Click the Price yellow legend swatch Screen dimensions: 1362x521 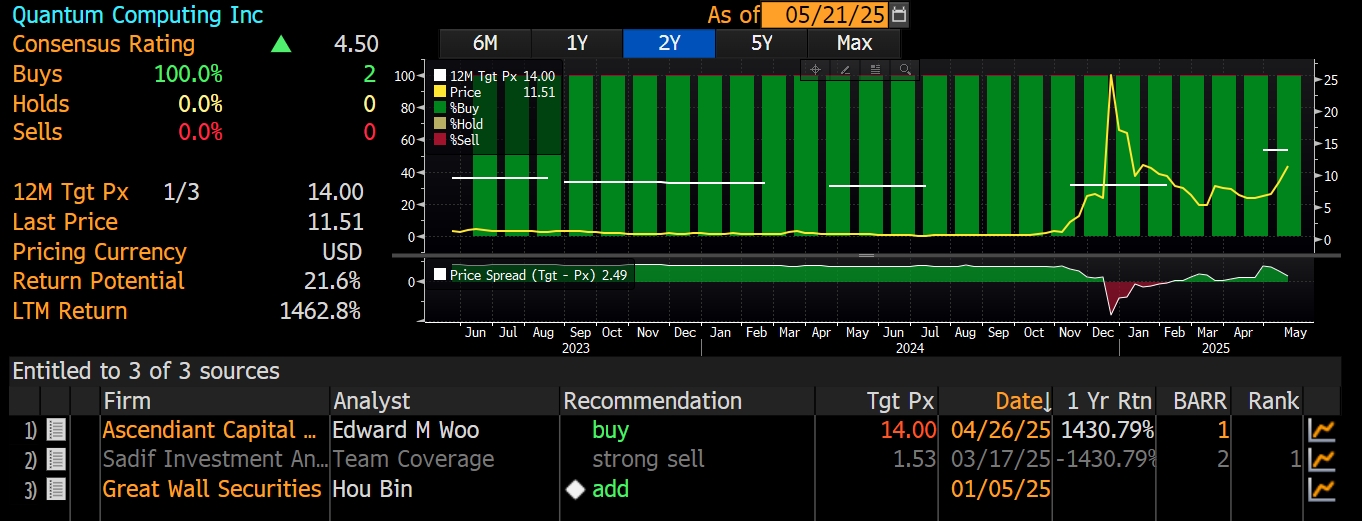pos(440,92)
